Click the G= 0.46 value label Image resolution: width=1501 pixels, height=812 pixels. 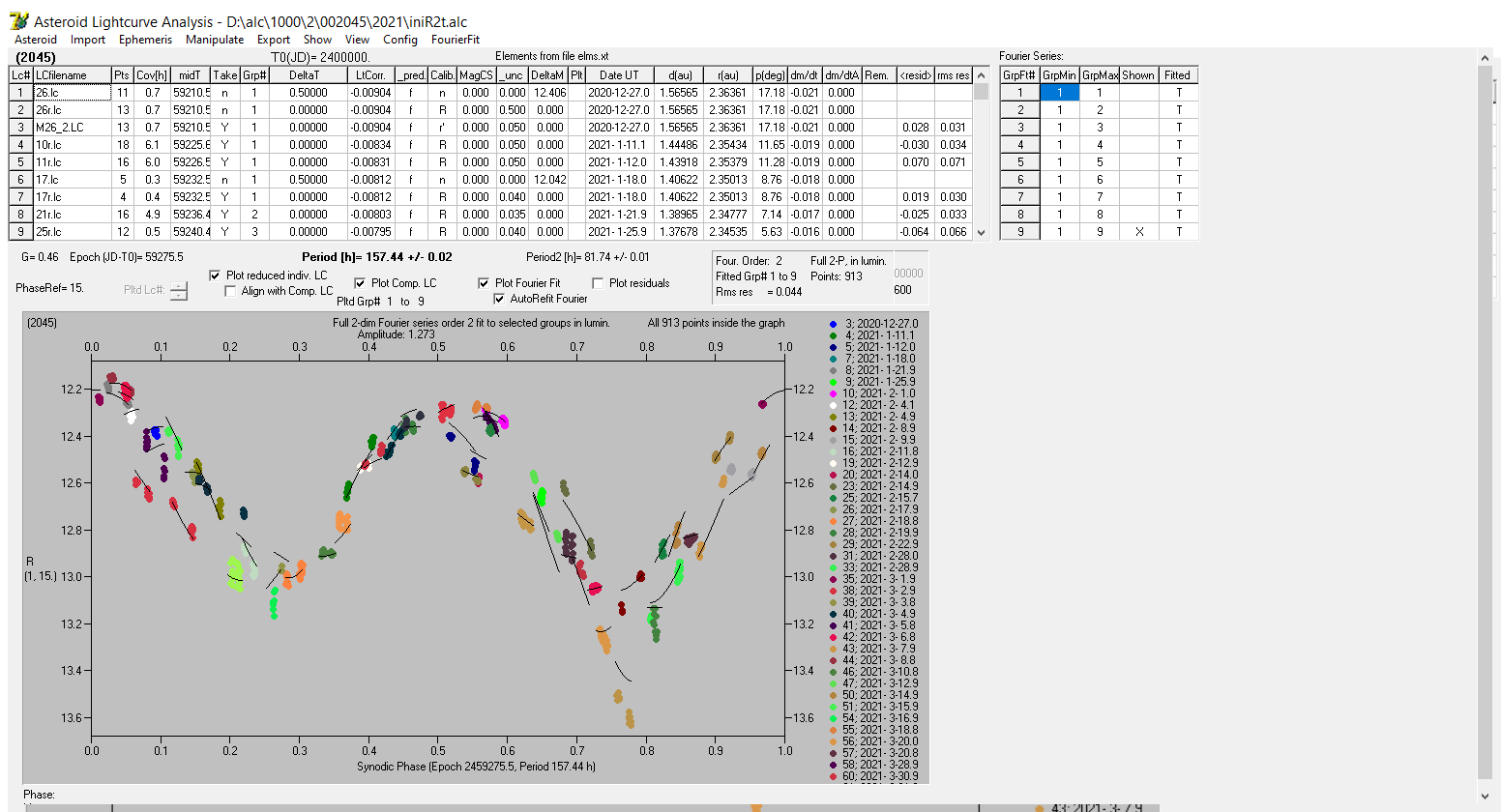click(x=40, y=257)
